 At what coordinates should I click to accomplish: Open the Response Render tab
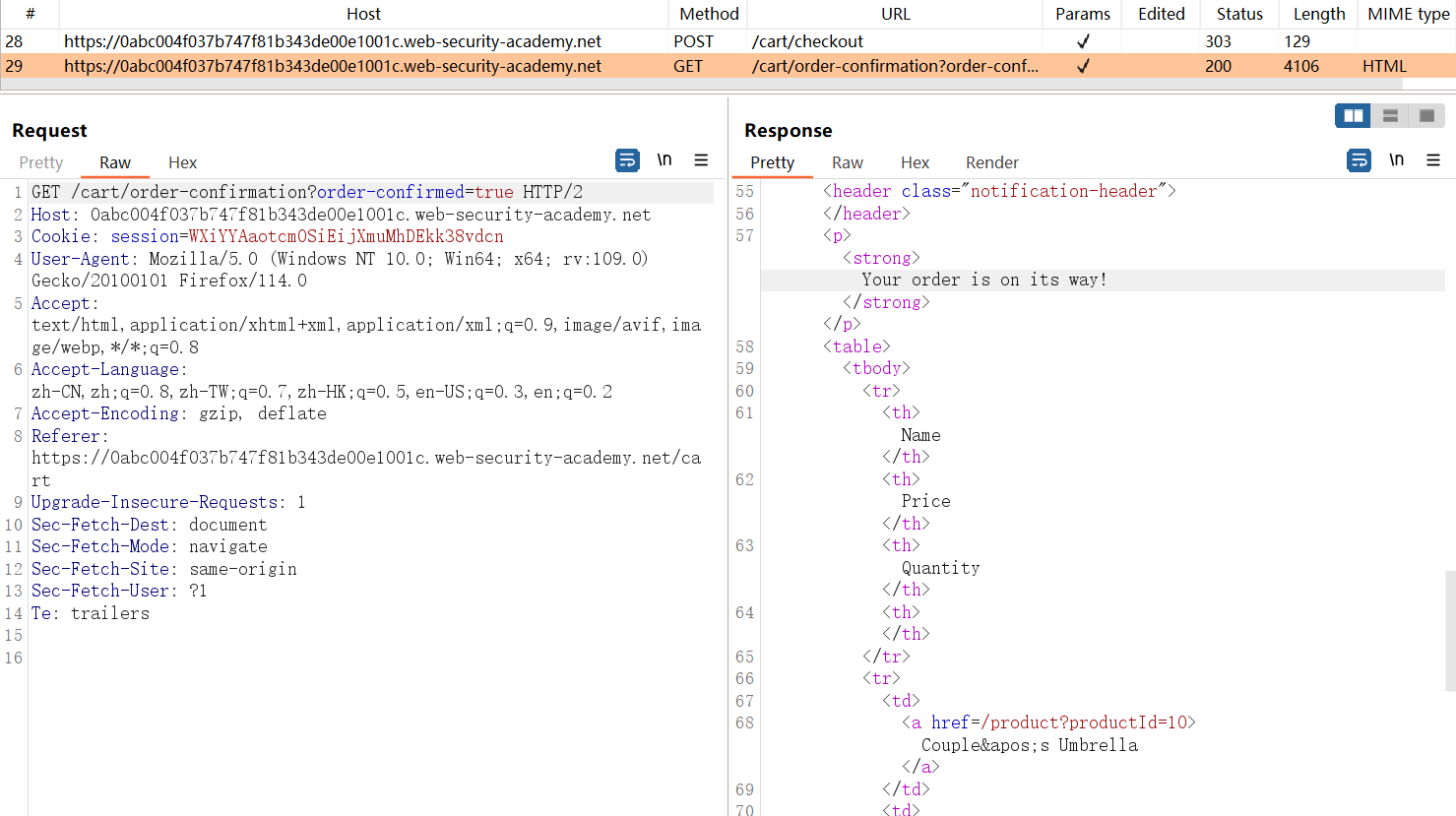[991, 162]
